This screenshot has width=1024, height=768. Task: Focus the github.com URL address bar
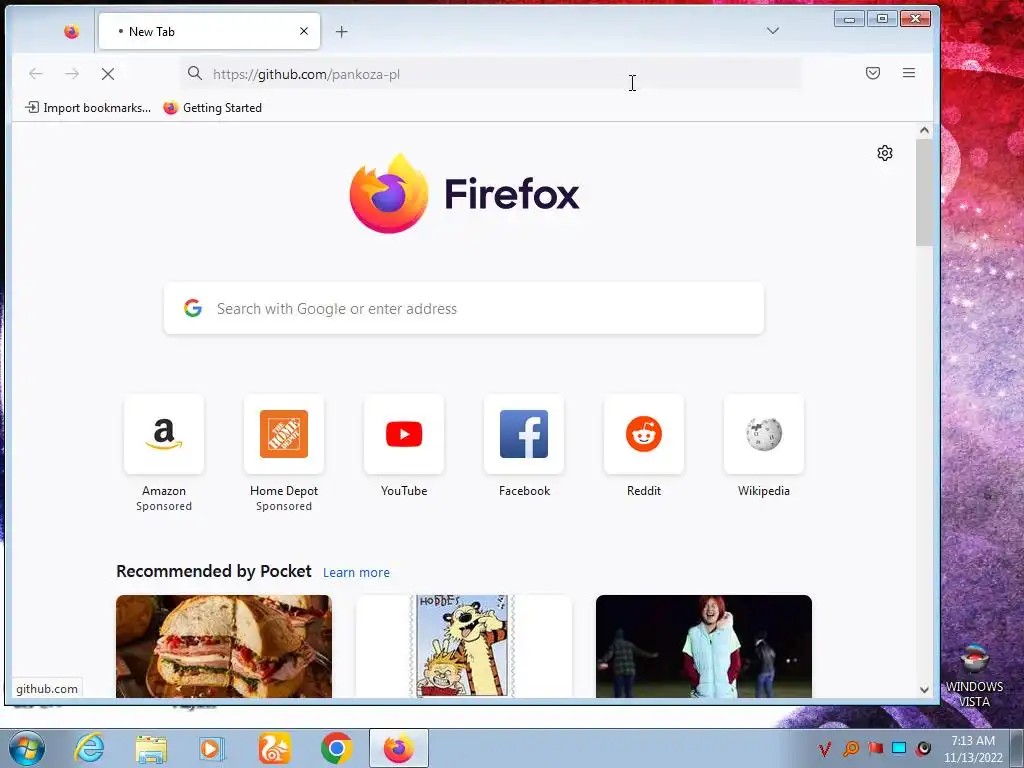click(x=490, y=74)
